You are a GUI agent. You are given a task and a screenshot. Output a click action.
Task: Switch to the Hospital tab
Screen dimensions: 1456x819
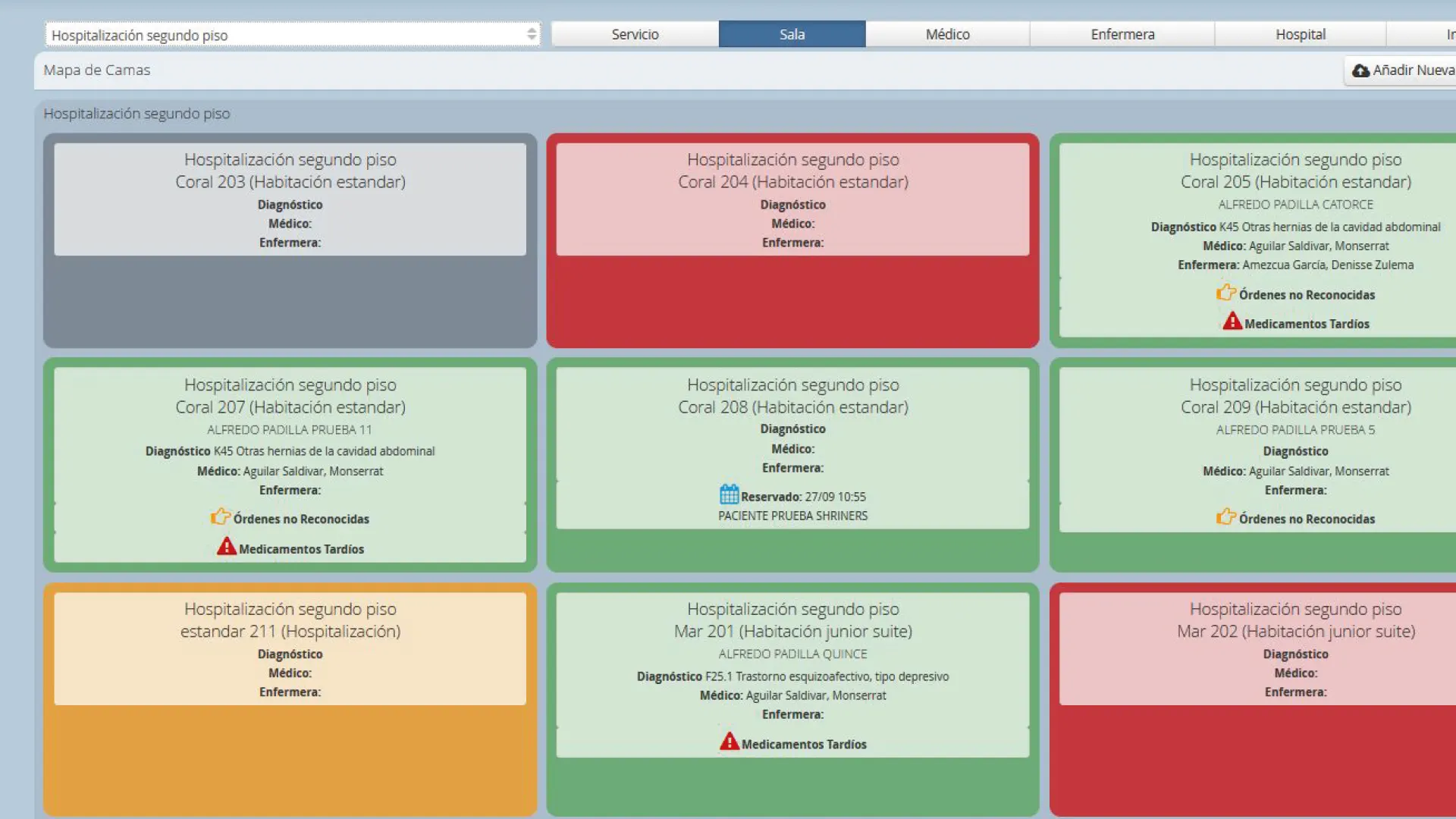click(x=1300, y=34)
